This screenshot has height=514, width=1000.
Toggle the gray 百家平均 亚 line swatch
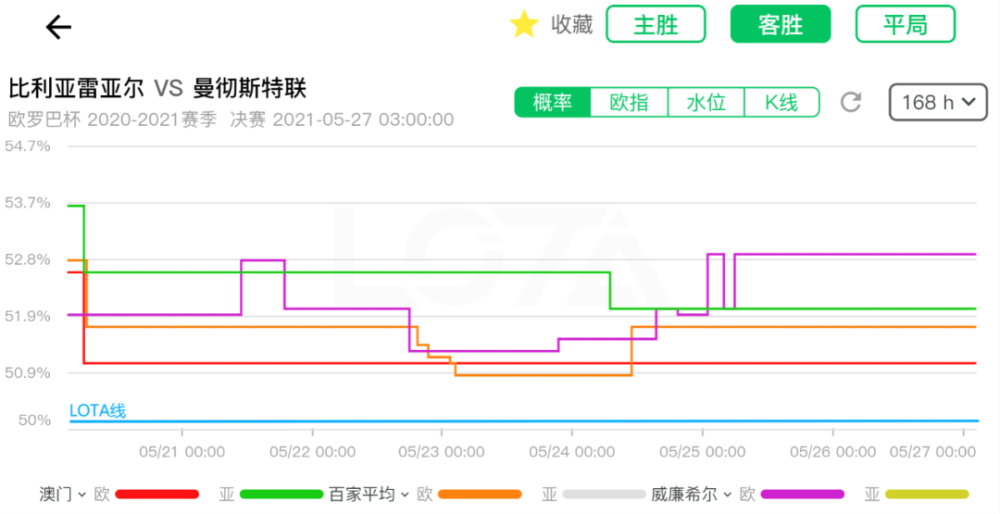[604, 494]
